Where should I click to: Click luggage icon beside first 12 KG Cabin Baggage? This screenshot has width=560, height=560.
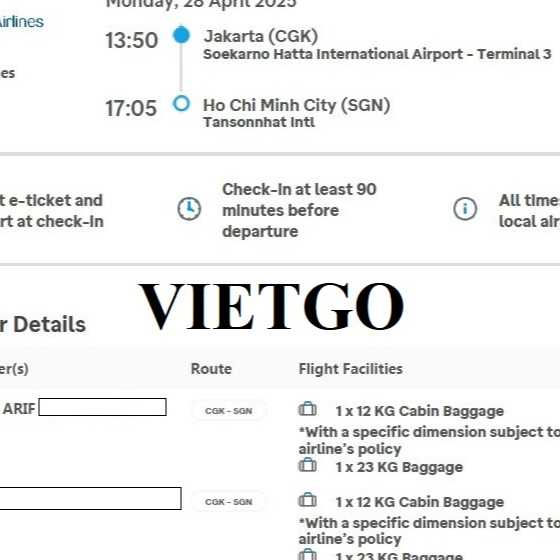point(308,409)
